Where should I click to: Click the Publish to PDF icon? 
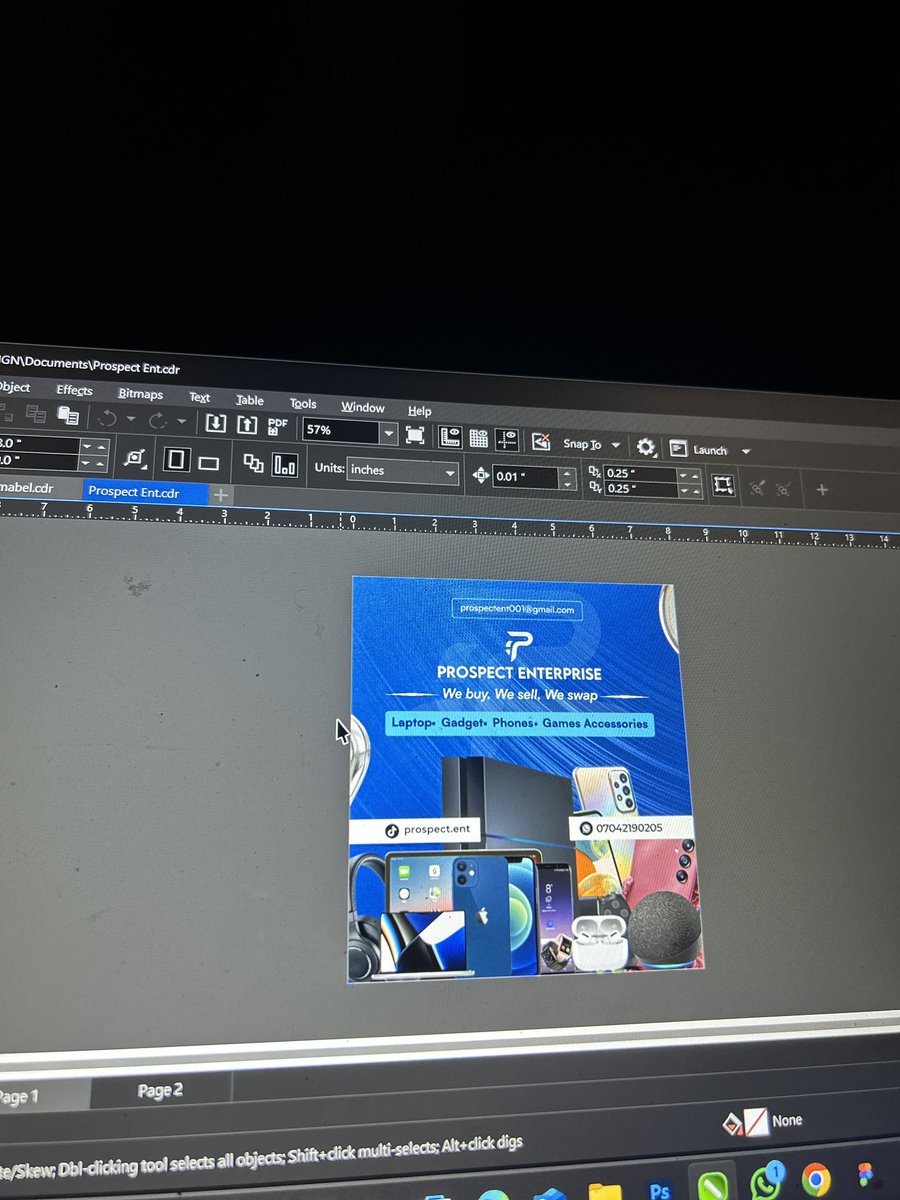277,427
